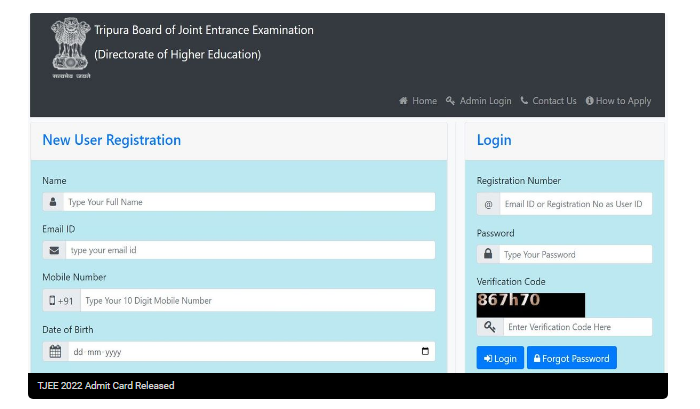Image resolution: width=700 pixels, height=409 pixels.
Task: Click the 867h70 captcha image
Action: tap(530, 305)
